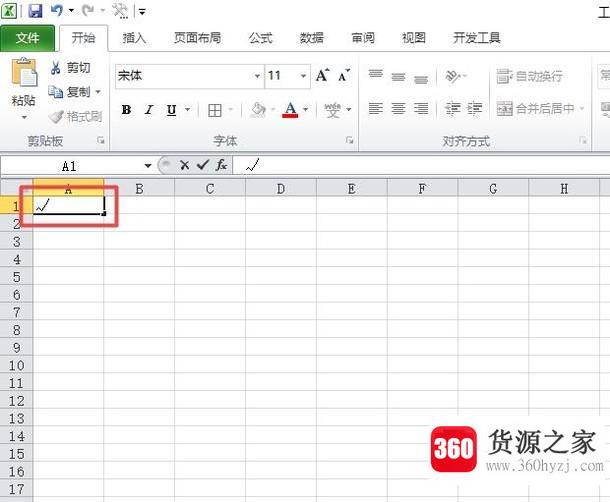Open font color dropdown arrow
Screen dimensions: 610x502
coord(306,110)
